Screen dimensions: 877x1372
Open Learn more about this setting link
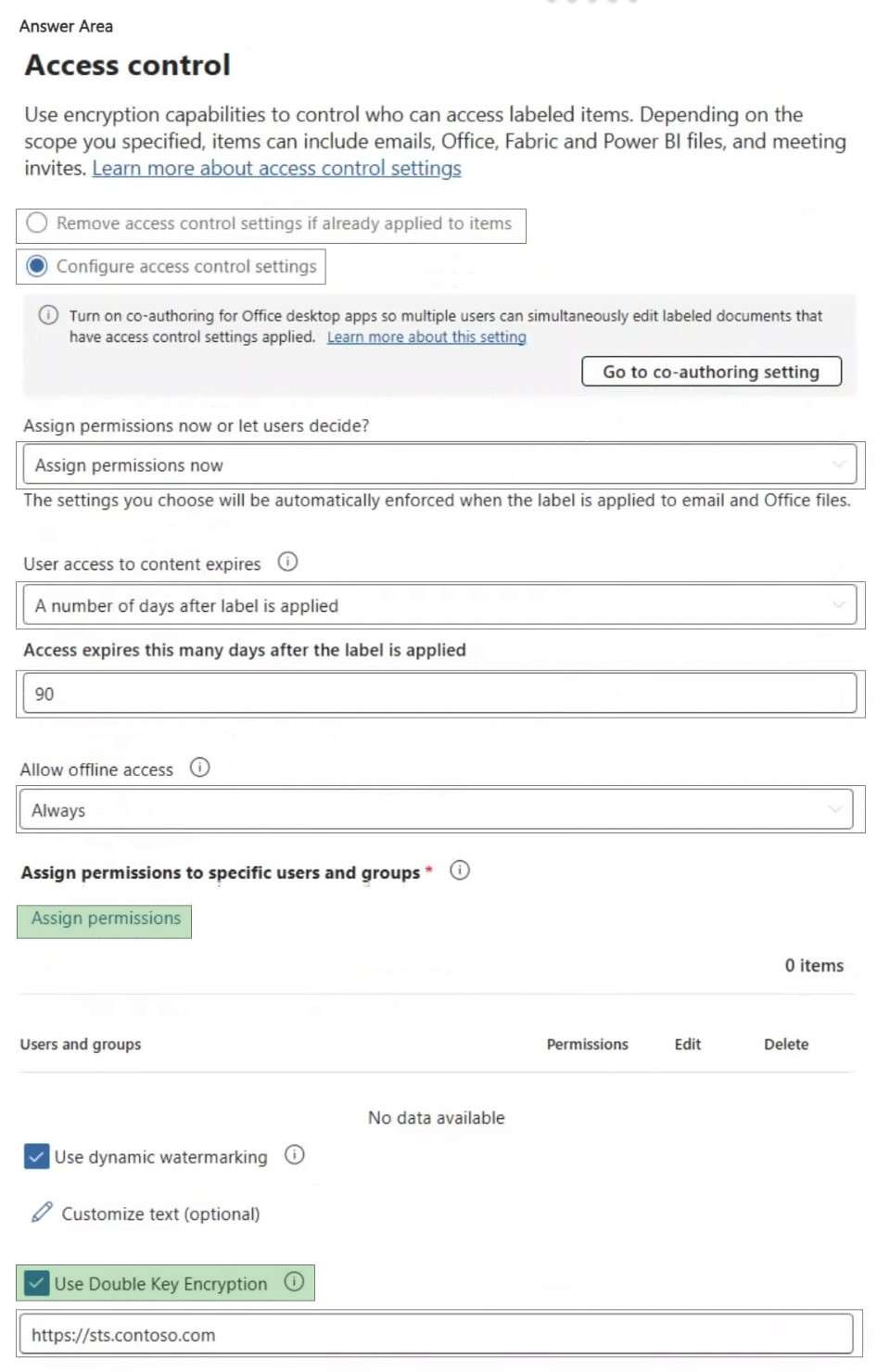[426, 337]
